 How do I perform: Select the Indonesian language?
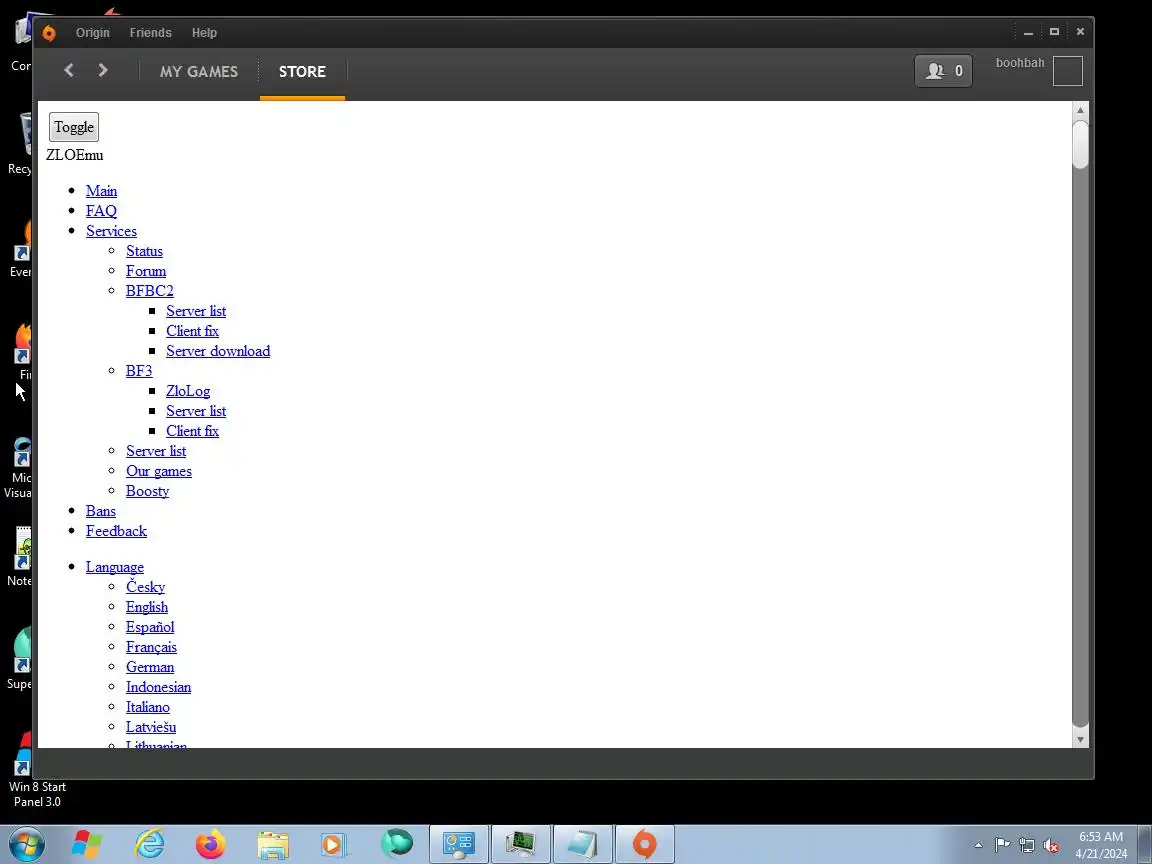point(158,687)
